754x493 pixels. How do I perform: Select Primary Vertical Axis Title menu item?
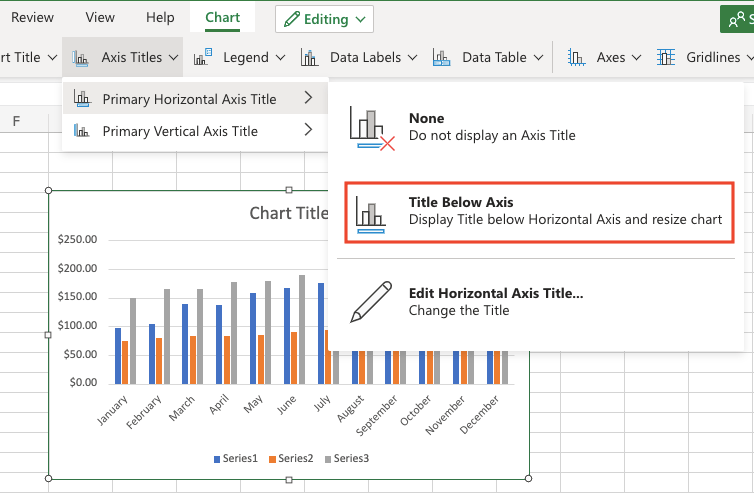point(195,130)
